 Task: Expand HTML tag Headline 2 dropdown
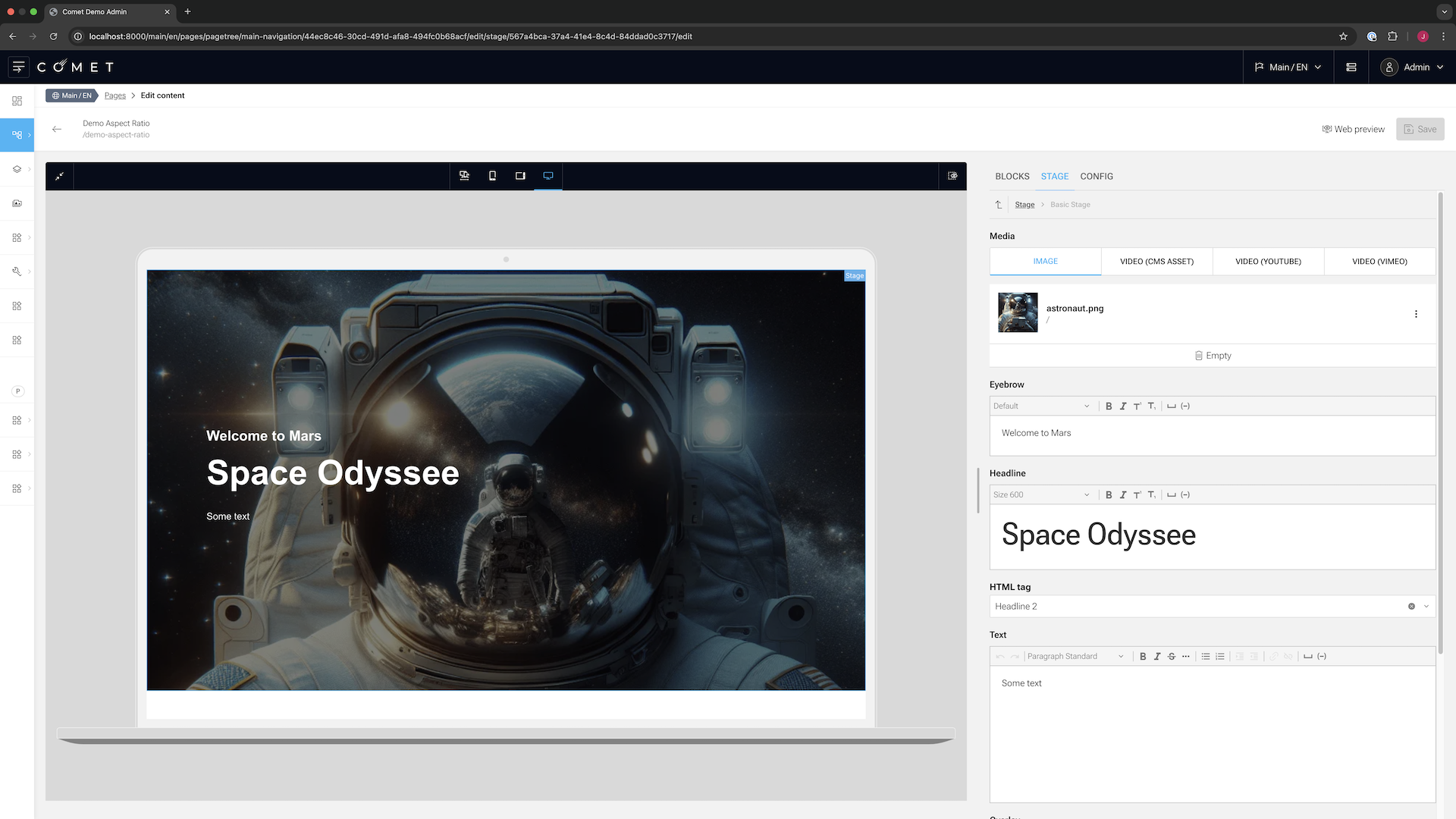1426,607
